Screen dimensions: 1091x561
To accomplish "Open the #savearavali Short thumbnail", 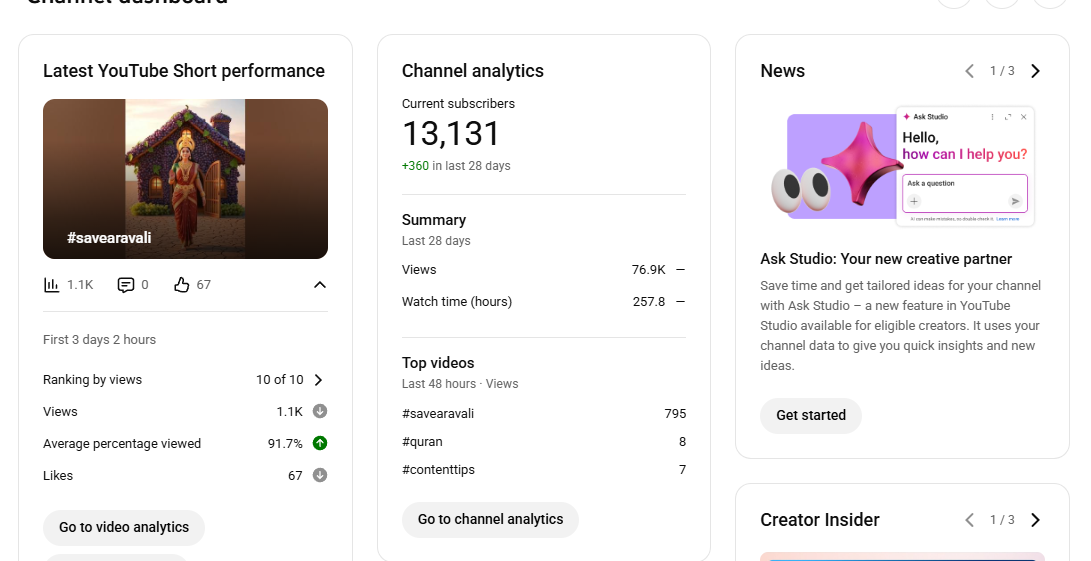I will [x=185, y=179].
